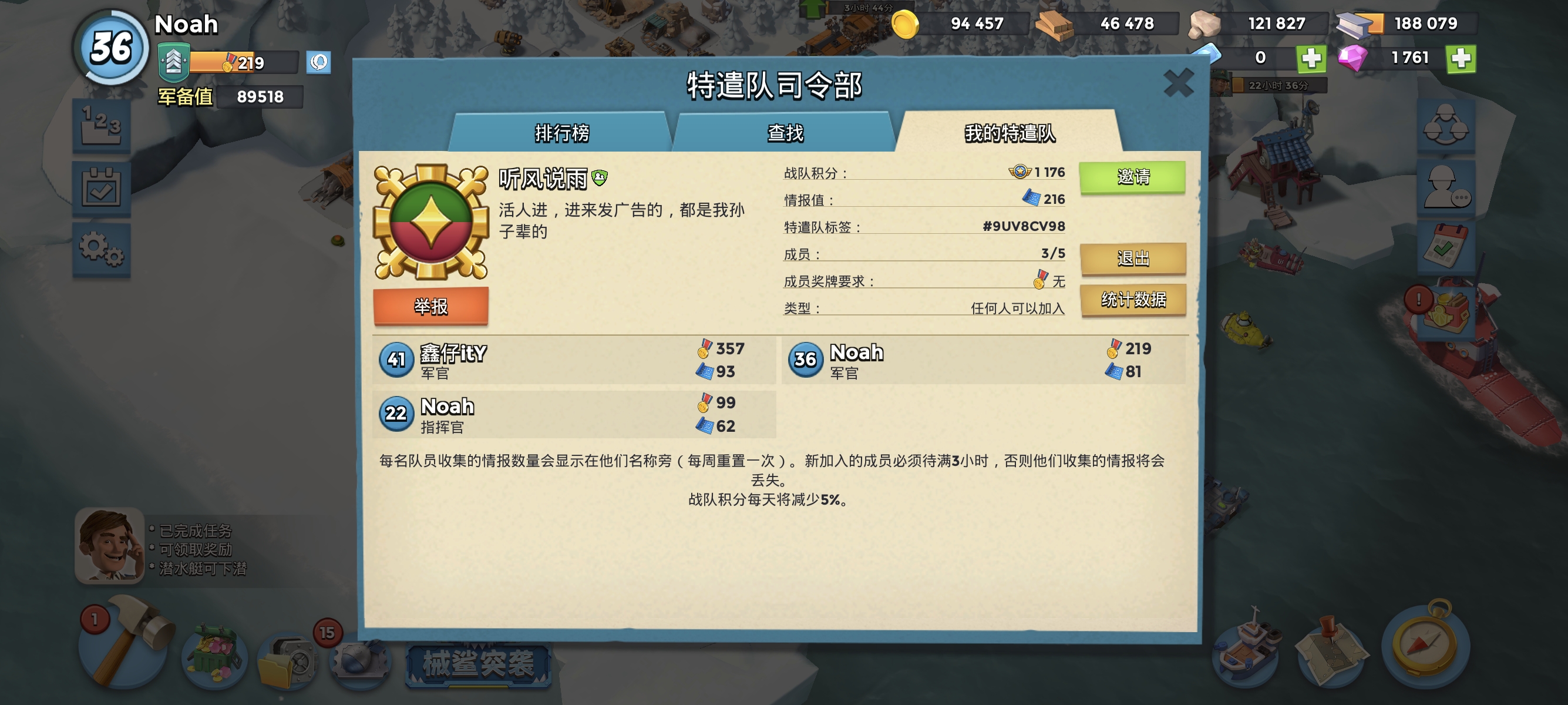Open 统计数据 statistics button

click(1133, 300)
